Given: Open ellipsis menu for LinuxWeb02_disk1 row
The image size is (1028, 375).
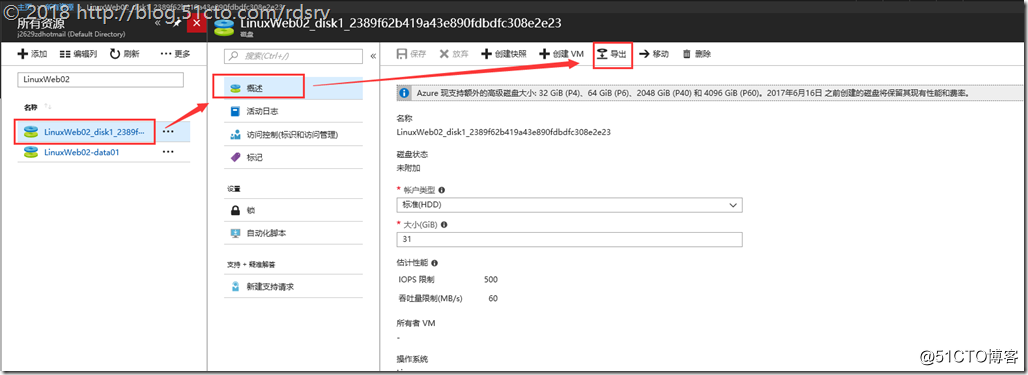Looking at the screenshot, I should click(168, 131).
